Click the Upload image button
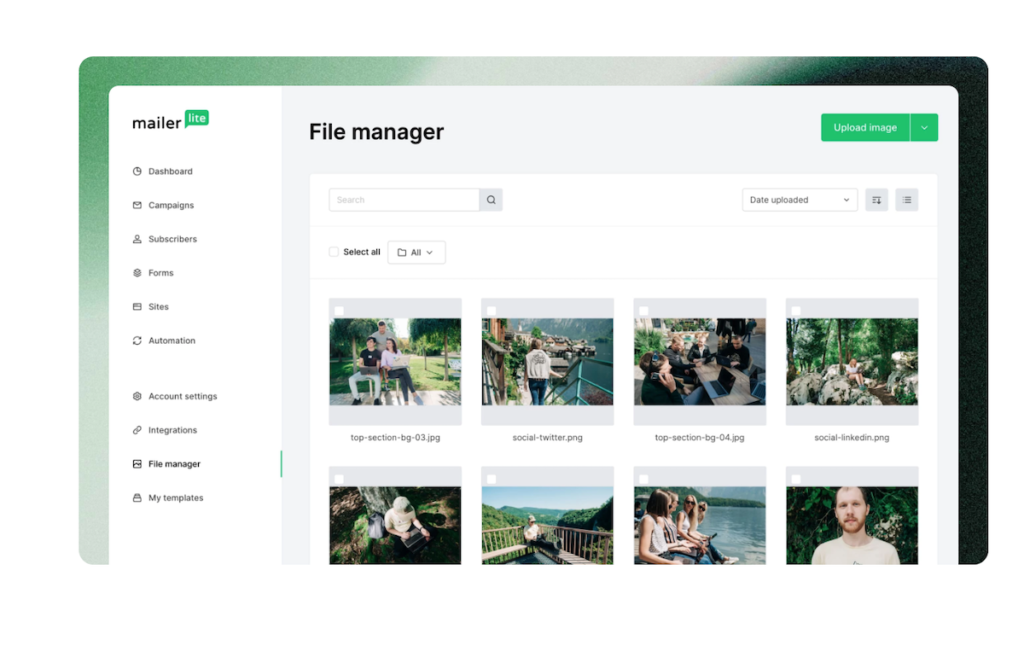This screenshot has width=1024, height=669. 865,127
